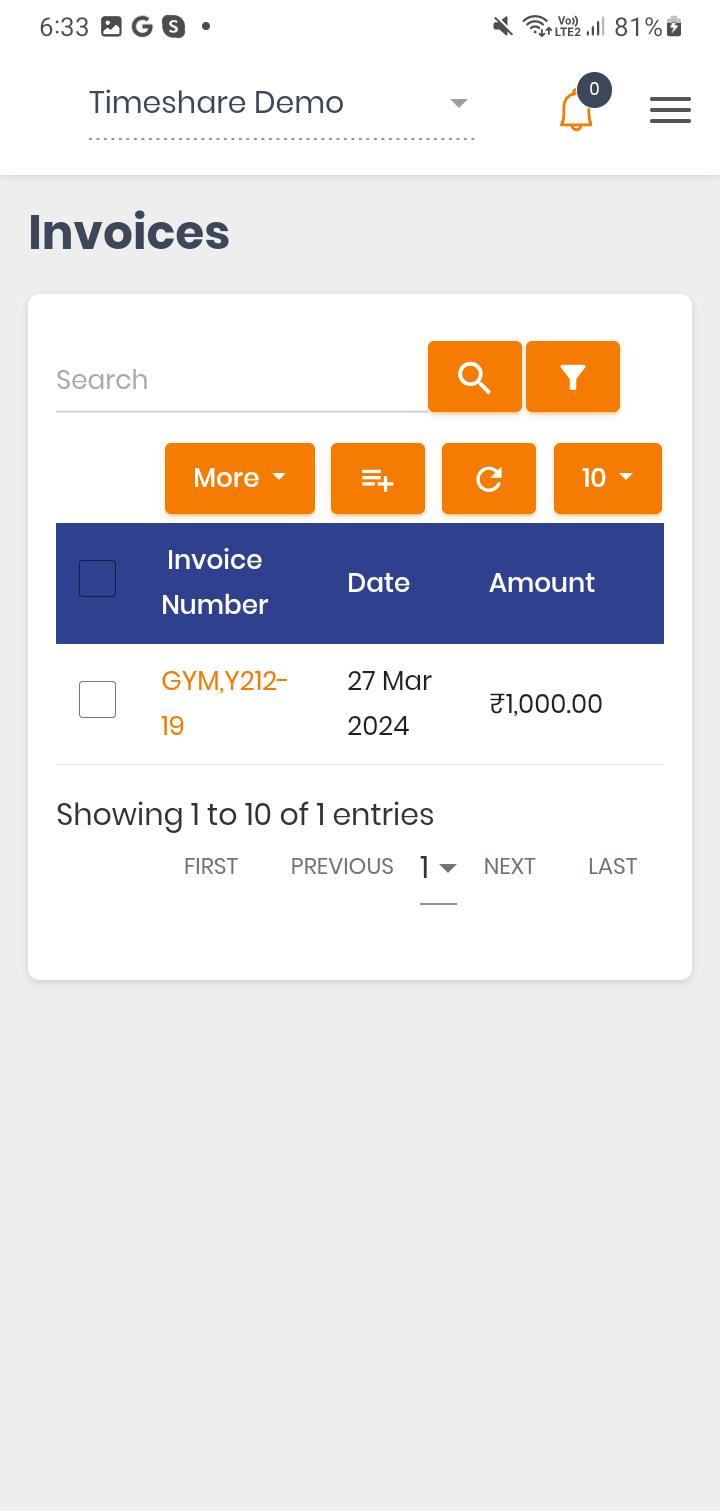Tap the battery indicator in status bar
Viewport: 720px width, 1511px height.
click(x=674, y=27)
